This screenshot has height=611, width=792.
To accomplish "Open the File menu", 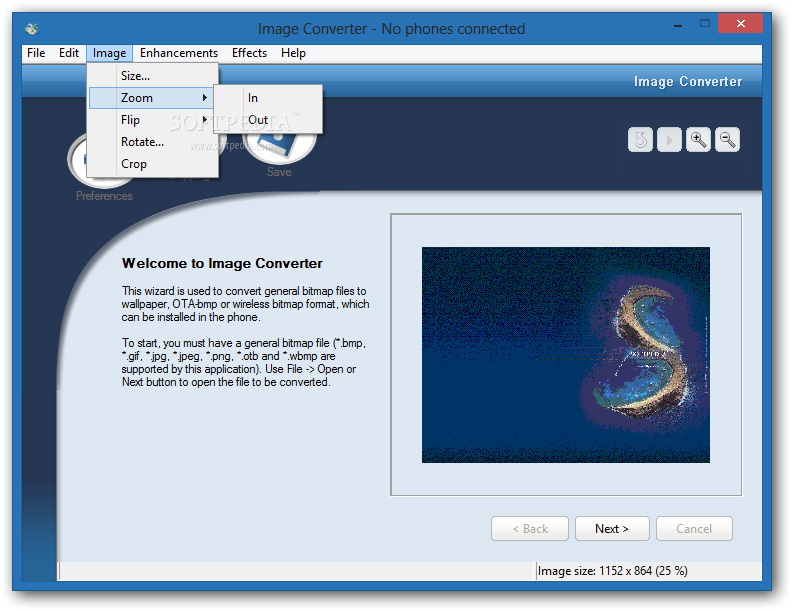I will pyautogui.click(x=36, y=53).
